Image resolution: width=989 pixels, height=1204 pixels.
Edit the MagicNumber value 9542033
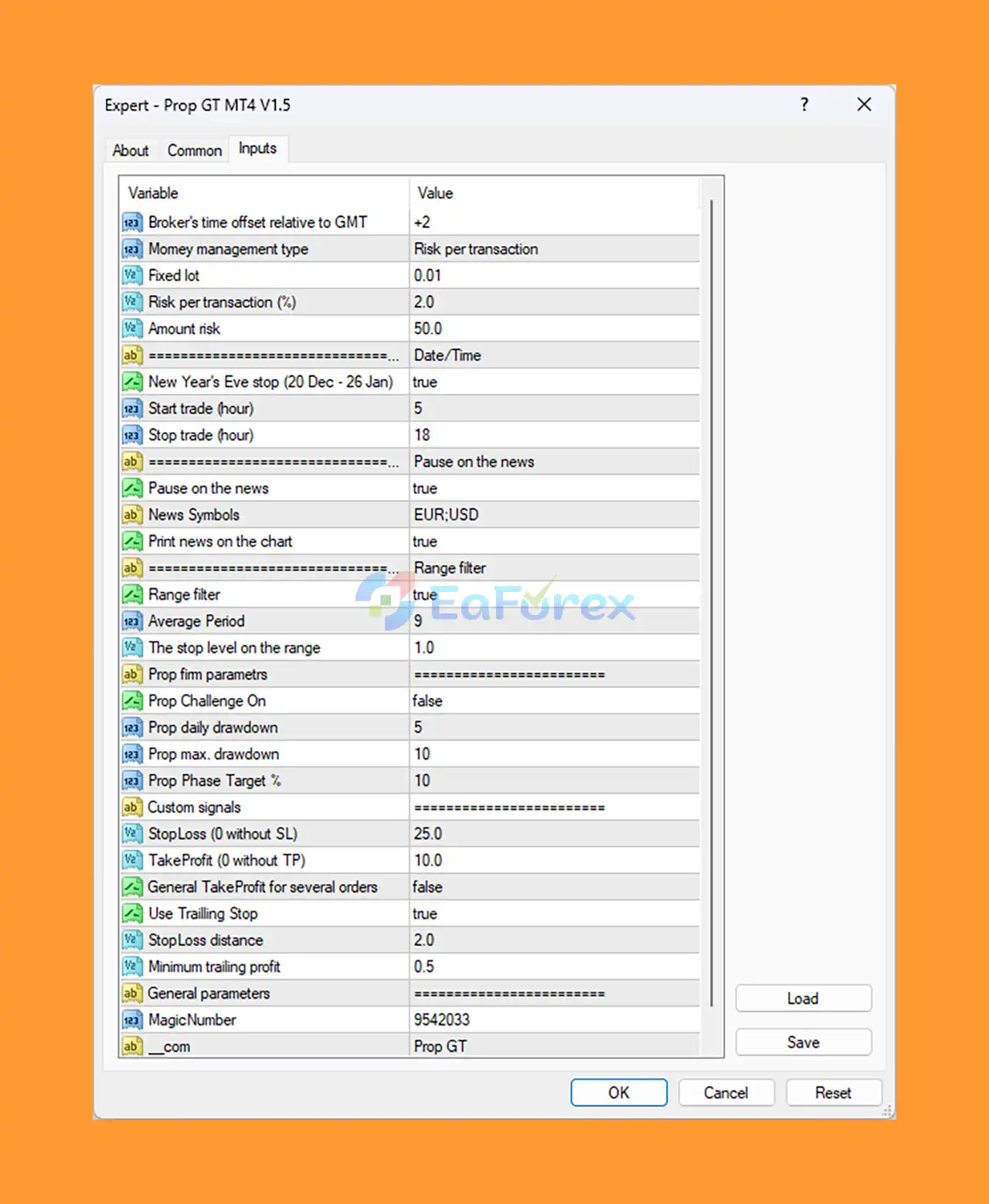(555, 1020)
